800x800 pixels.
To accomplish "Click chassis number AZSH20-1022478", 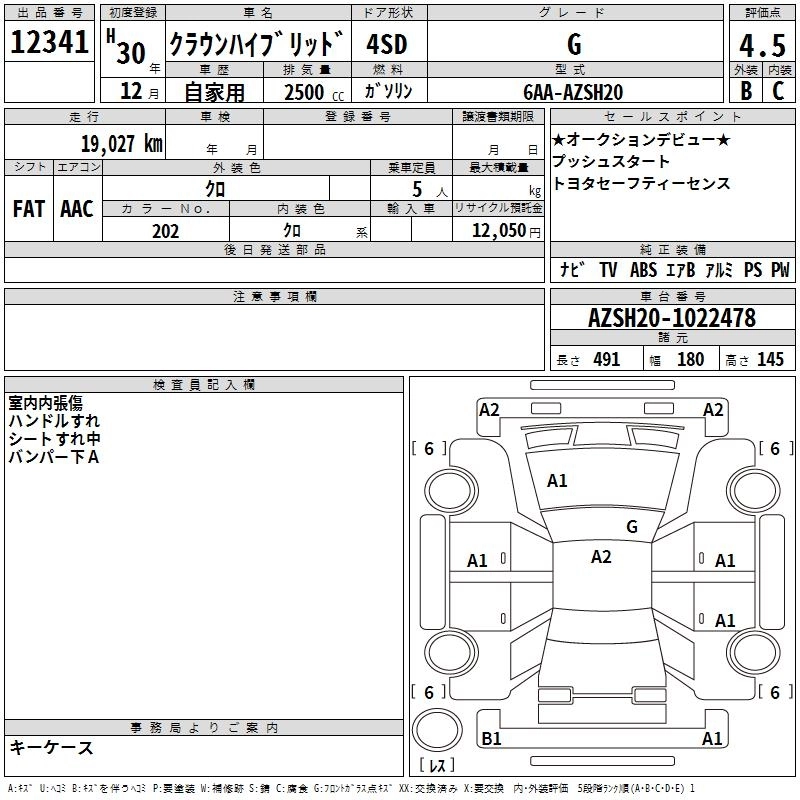I will click(x=672, y=318).
